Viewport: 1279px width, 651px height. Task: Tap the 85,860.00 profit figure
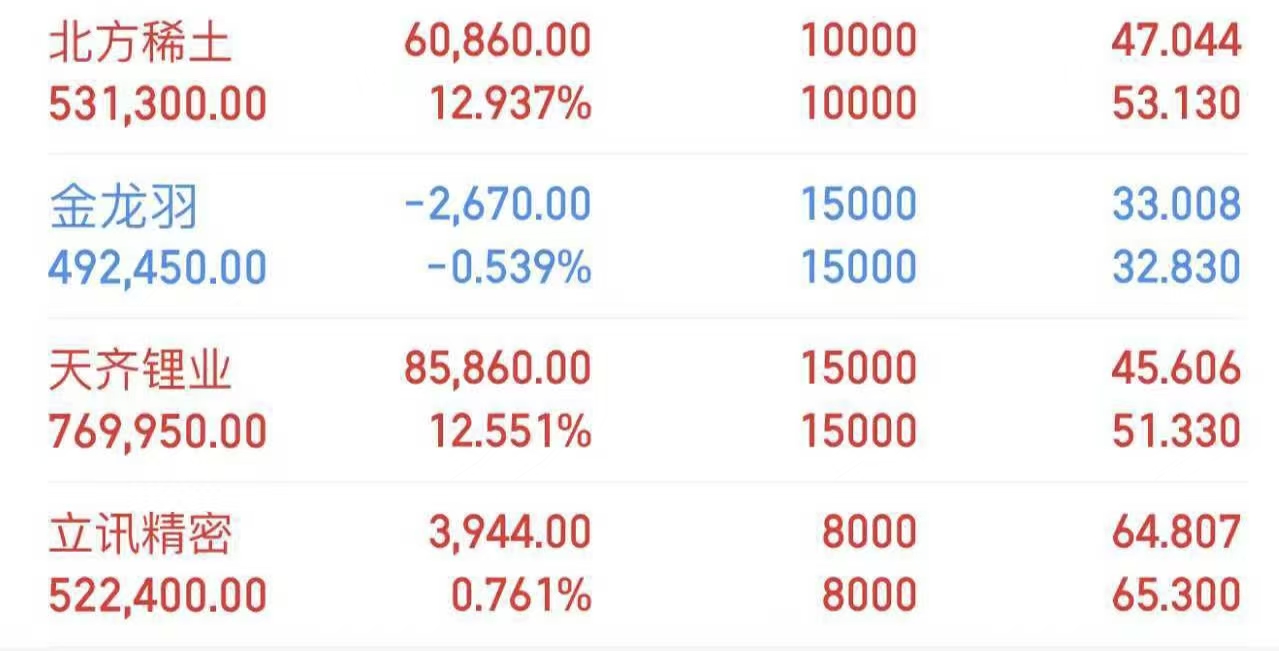tap(497, 370)
